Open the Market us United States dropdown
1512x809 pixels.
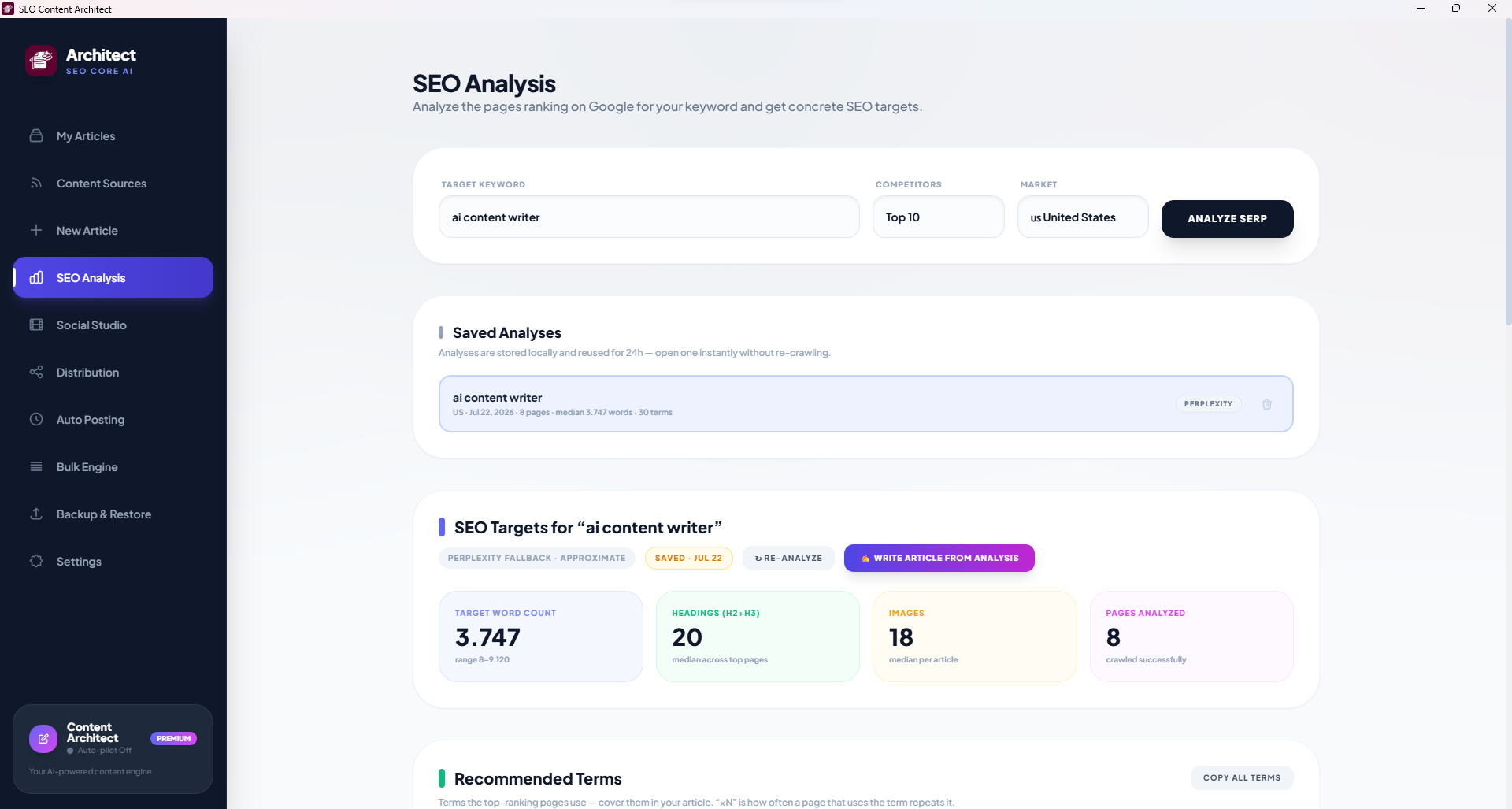(1083, 217)
